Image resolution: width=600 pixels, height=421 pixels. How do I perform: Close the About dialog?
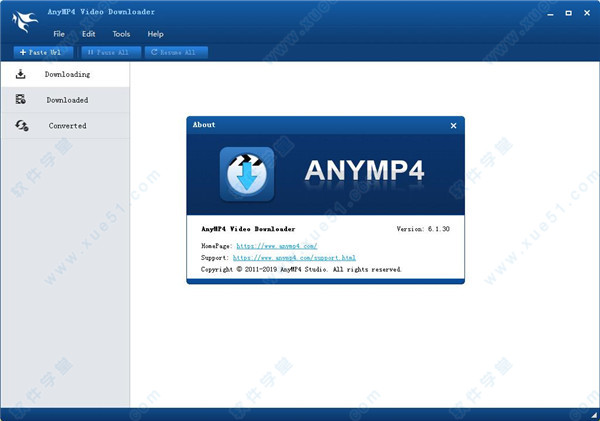coord(453,126)
